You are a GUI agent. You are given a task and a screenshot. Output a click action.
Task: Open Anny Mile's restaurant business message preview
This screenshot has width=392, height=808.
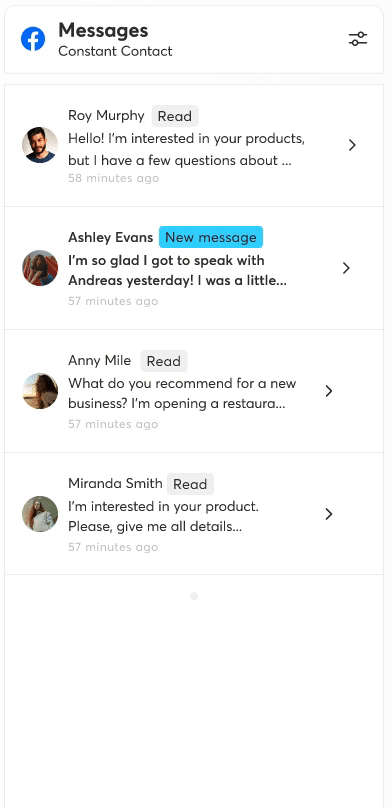(182, 394)
